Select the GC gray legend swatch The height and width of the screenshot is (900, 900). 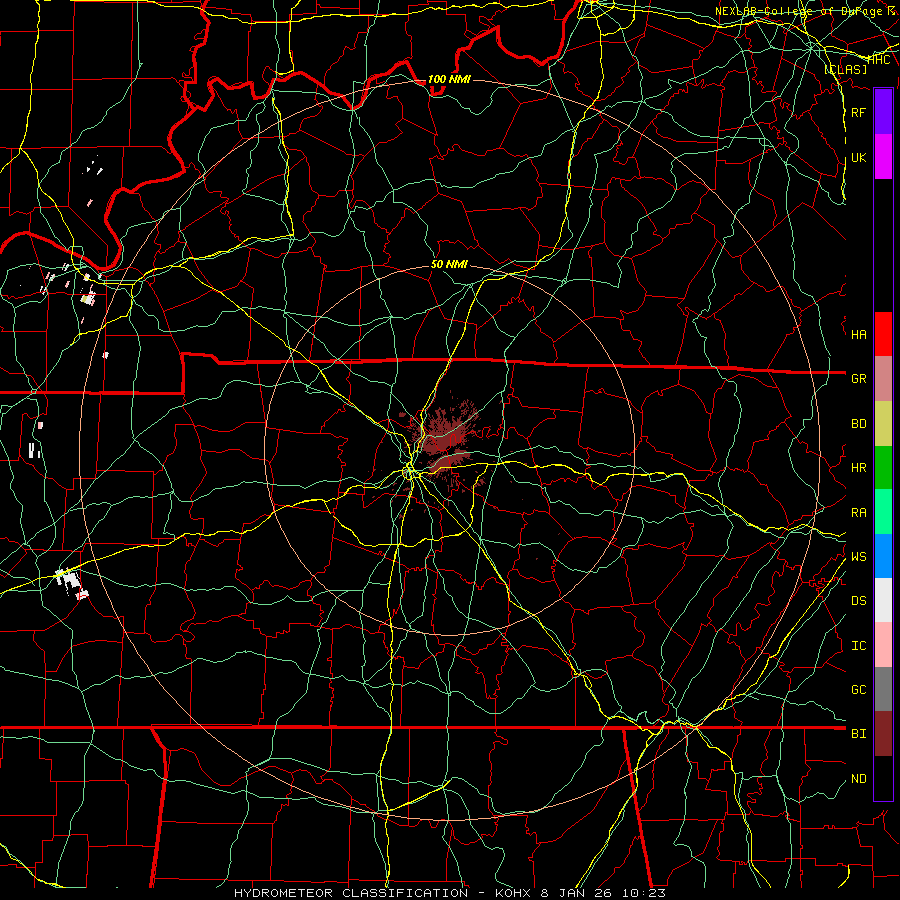coord(883,689)
